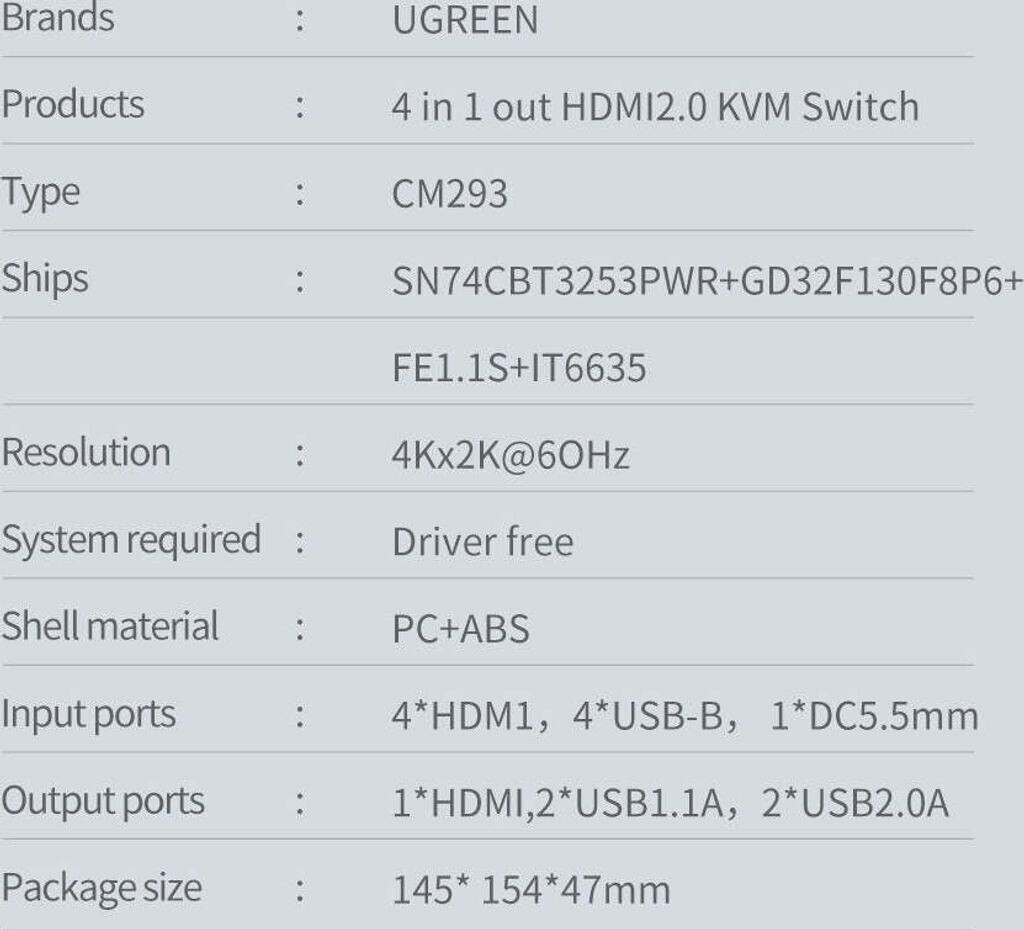This screenshot has width=1024, height=930.
Task: Select the PC+ABS material value
Action: (x=461, y=629)
